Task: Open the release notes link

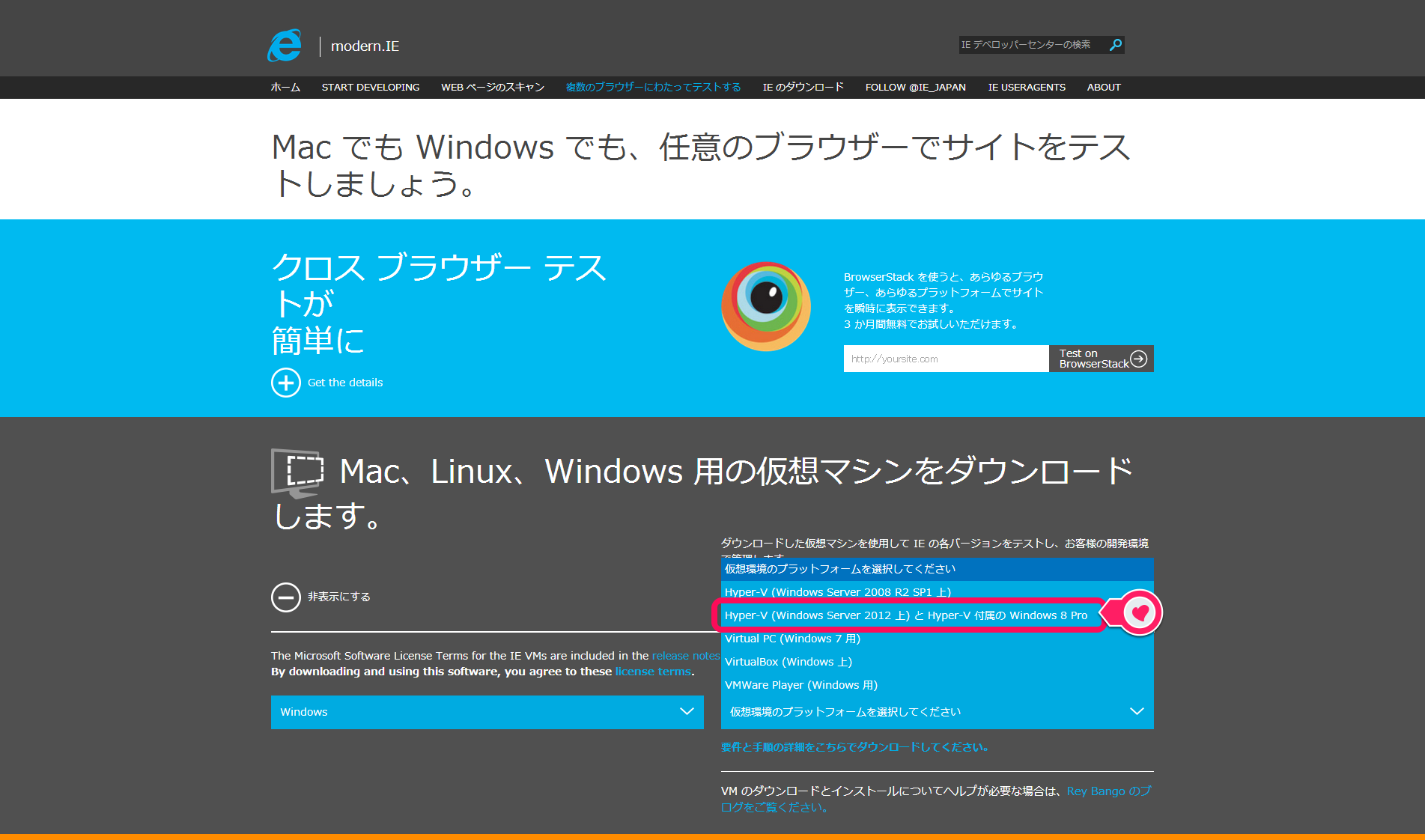Action: pyautogui.click(x=686, y=656)
